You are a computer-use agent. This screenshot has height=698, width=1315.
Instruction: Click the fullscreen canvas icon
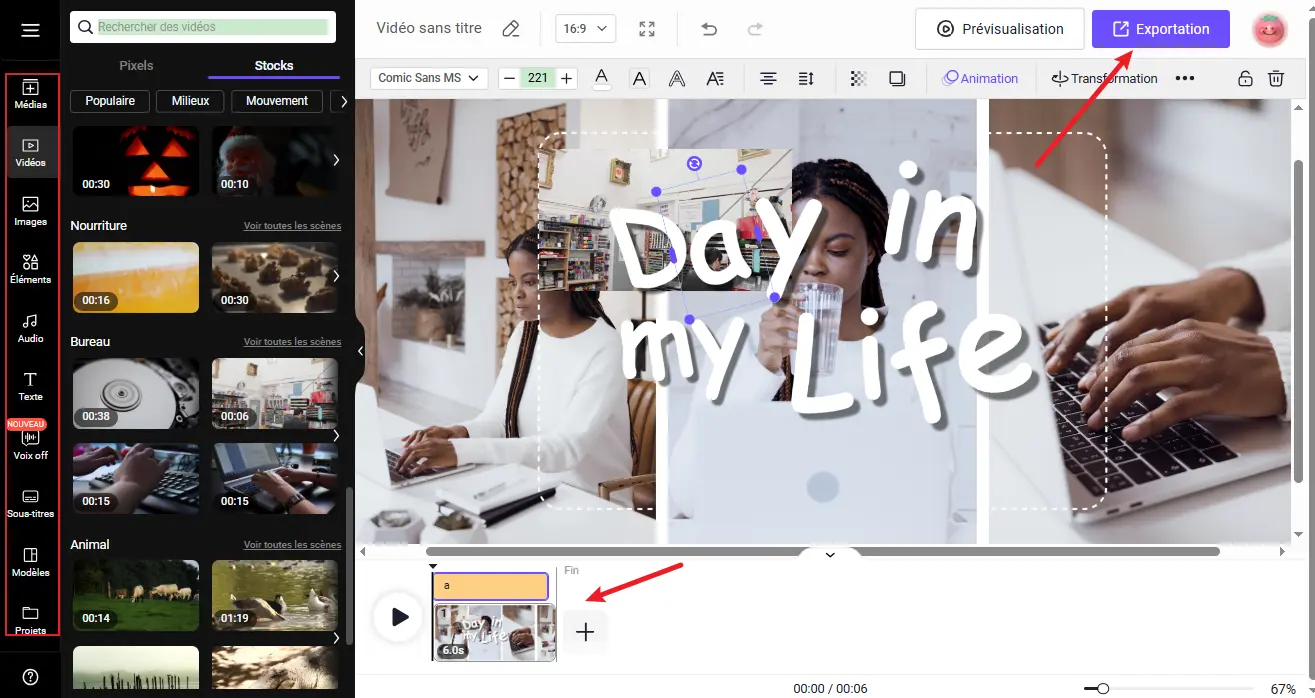coord(647,29)
